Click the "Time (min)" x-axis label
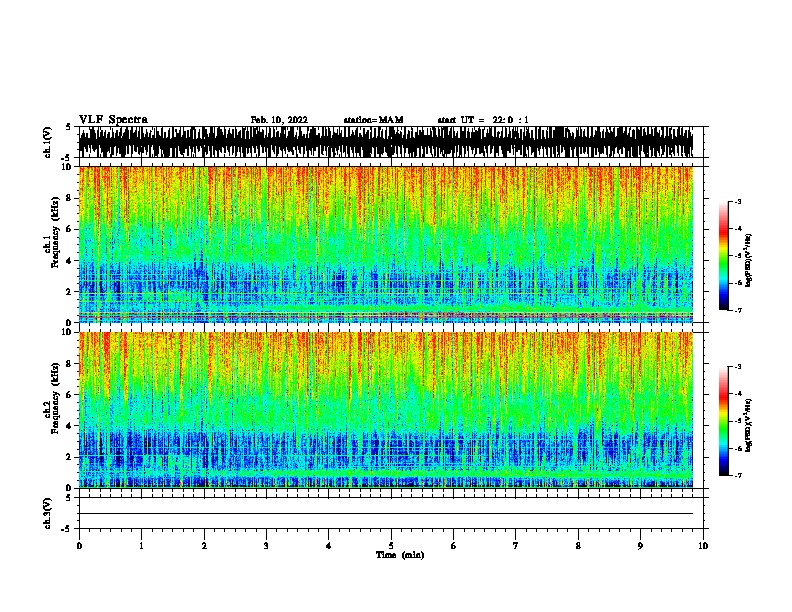This screenshot has height=612, width=792. pos(400,555)
